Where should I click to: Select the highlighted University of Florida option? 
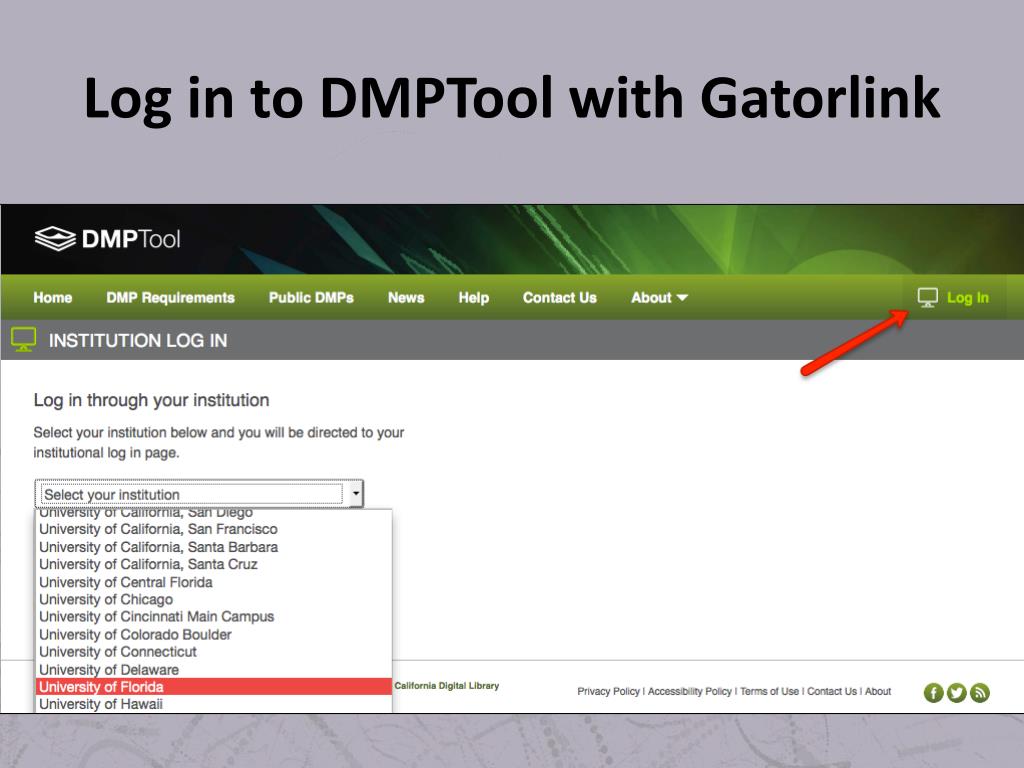coord(213,686)
